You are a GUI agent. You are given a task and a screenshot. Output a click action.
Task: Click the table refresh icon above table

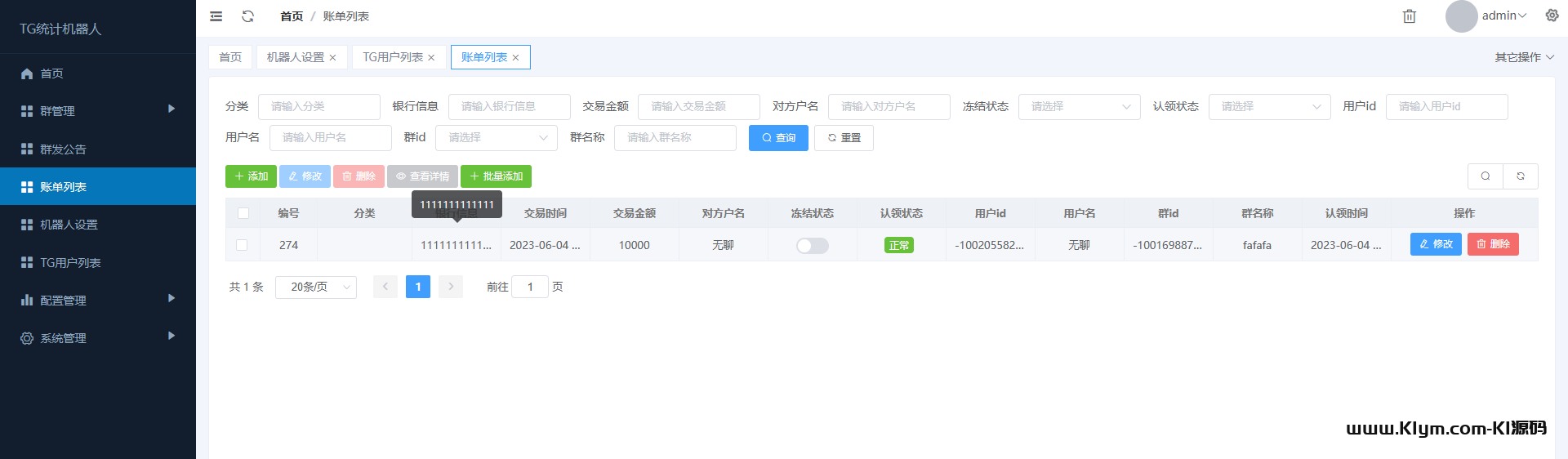(x=1521, y=176)
